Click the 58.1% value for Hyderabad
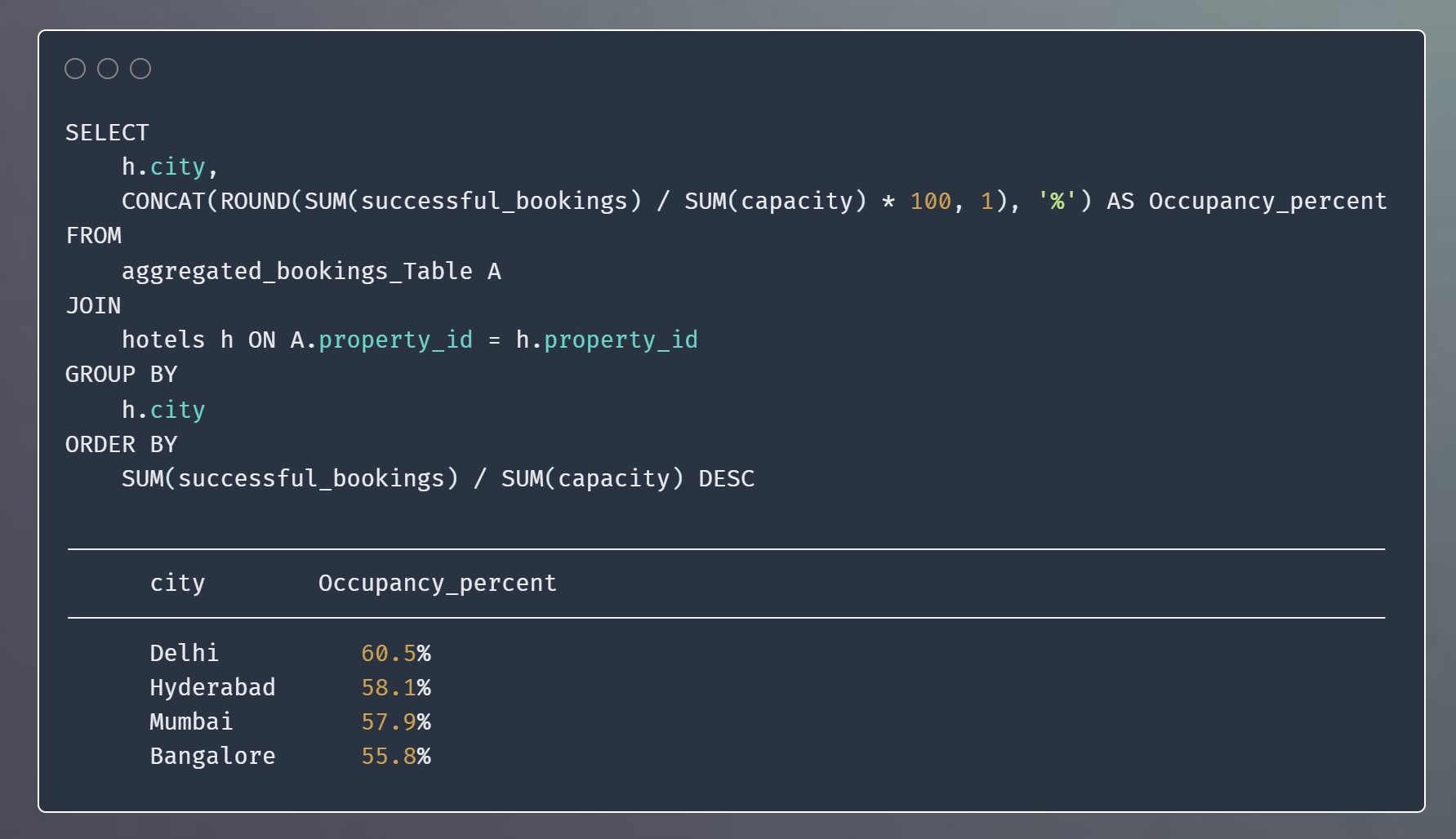Viewport: 1456px width, 839px height. point(395,688)
